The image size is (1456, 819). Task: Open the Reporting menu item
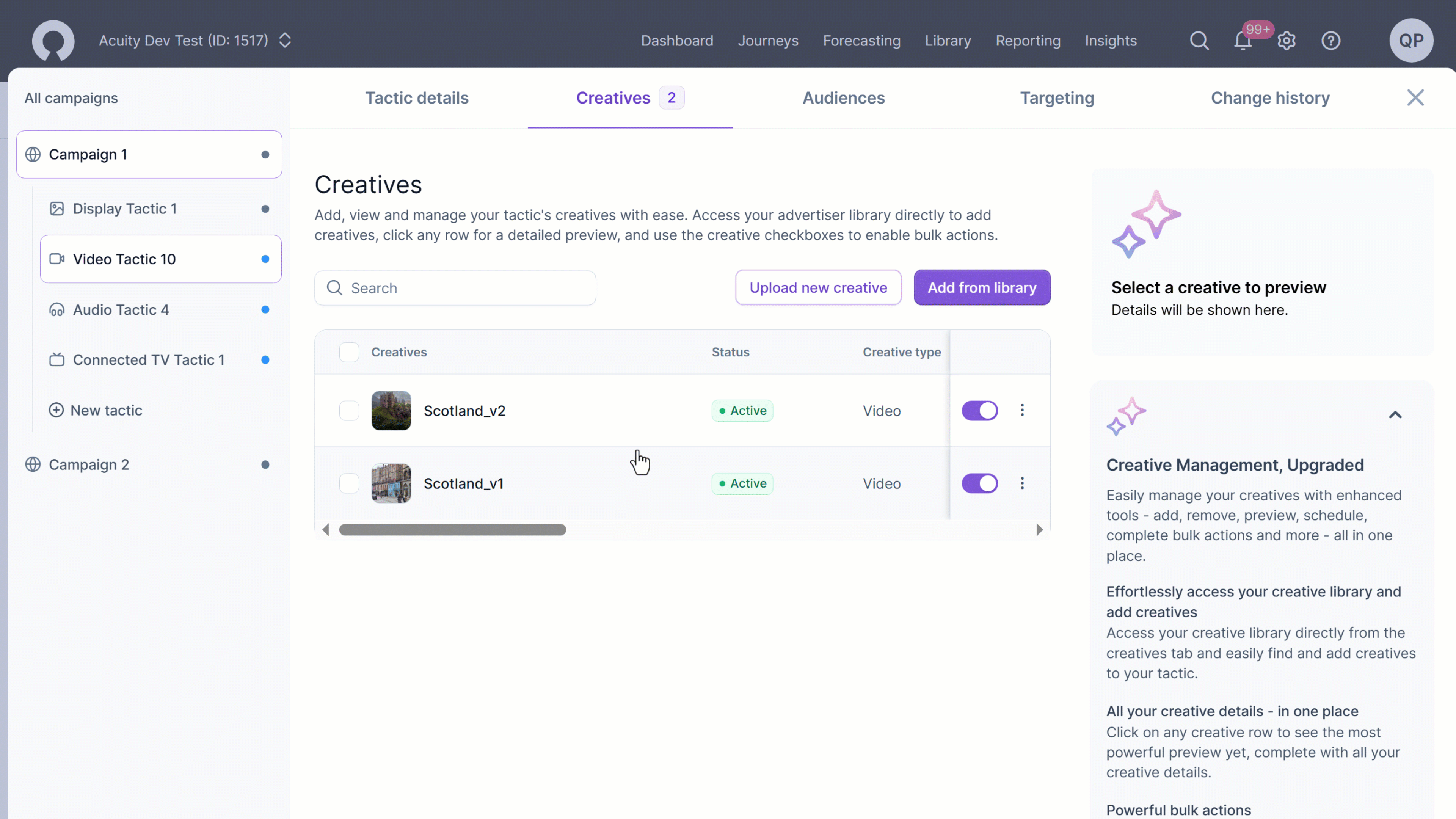click(x=1028, y=41)
